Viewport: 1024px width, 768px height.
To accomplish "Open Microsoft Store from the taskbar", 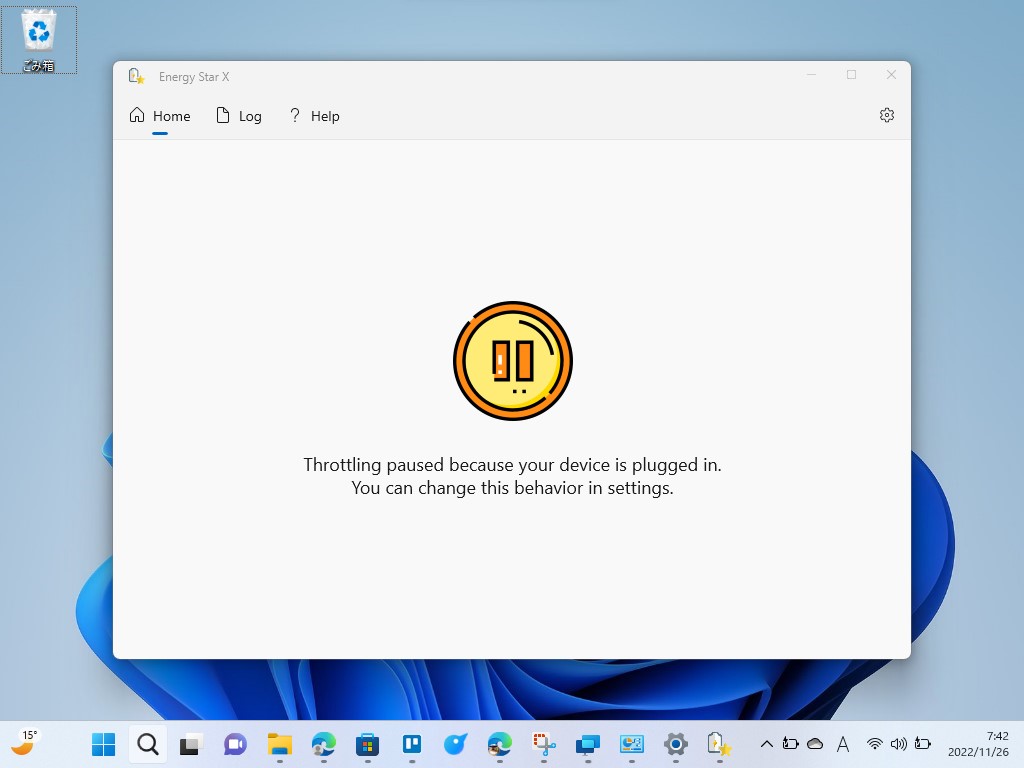I will point(367,744).
